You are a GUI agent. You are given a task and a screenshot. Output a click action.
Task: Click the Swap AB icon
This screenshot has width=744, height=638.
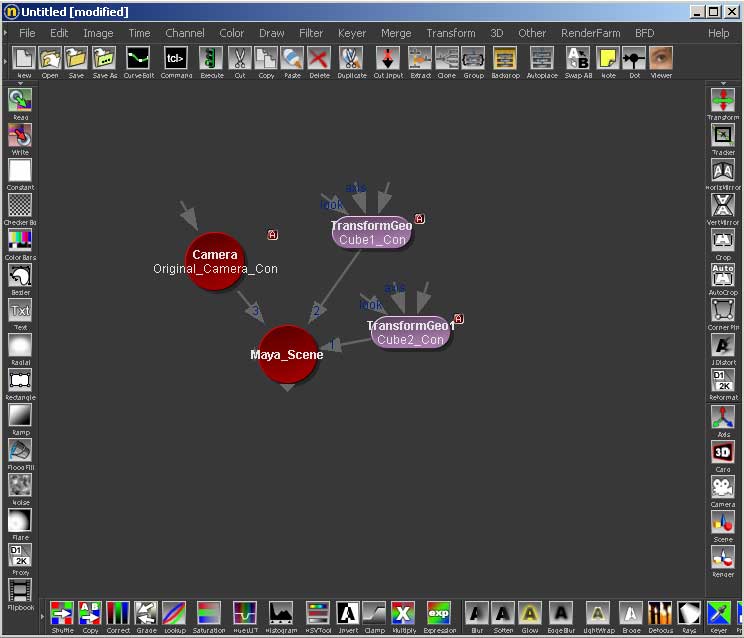click(578, 59)
